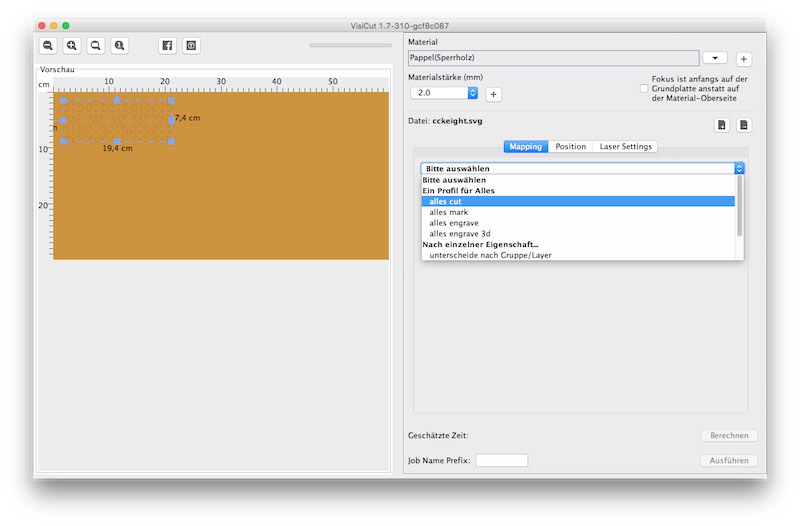Image resolution: width=800 pixels, height=526 pixels.
Task: Open the Material dropdown arrow
Action: click(715, 58)
